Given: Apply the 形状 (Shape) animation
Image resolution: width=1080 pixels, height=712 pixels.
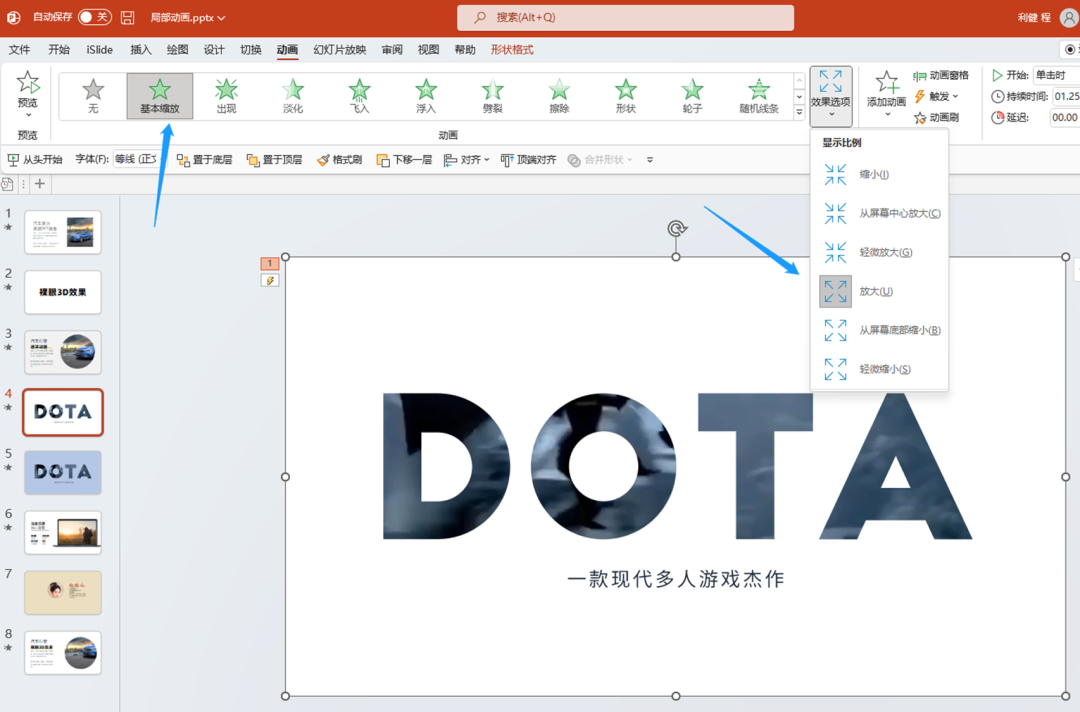Looking at the screenshot, I should [x=625, y=96].
